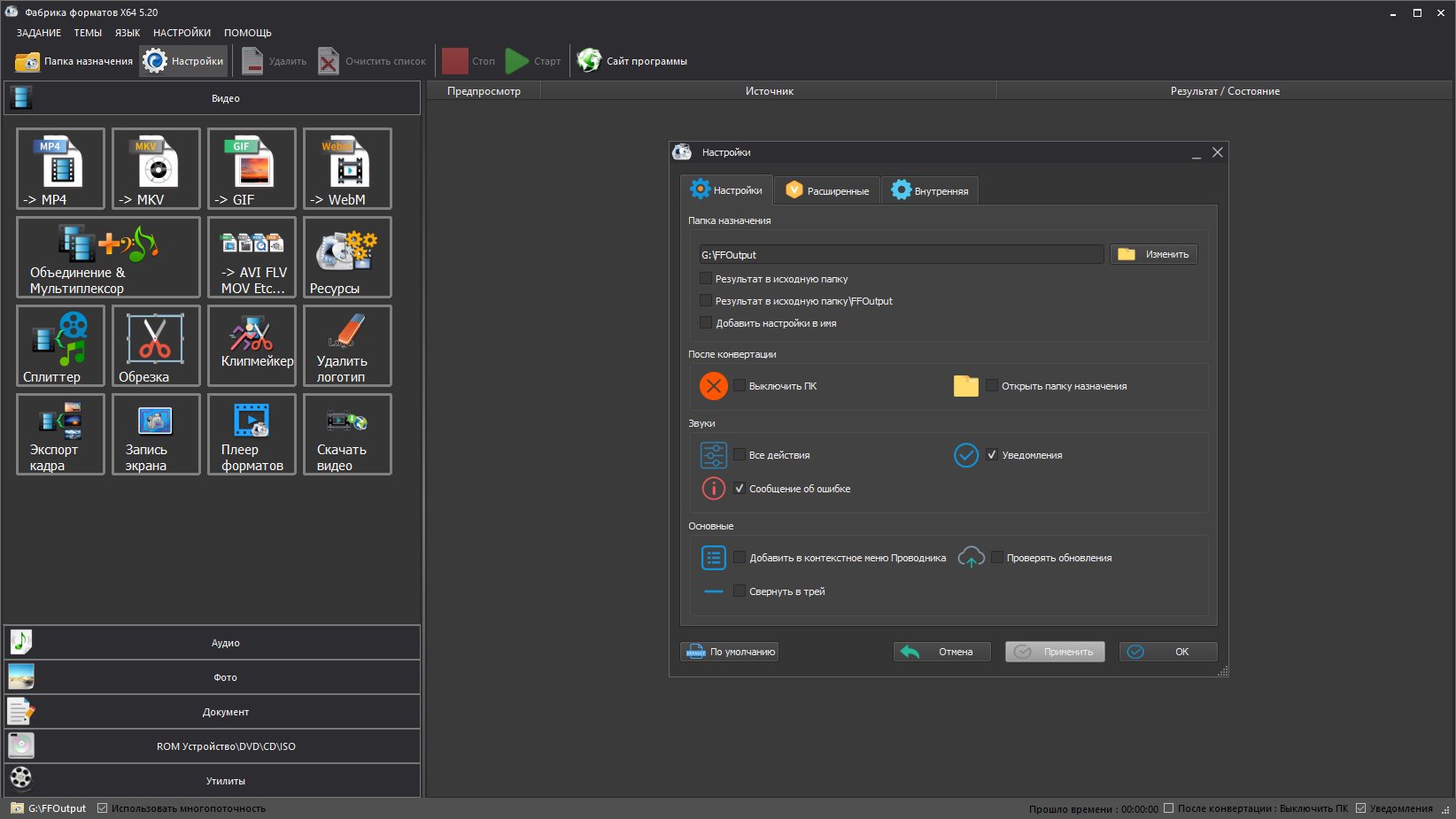Enable Проверять обновления checkbox

[x=997, y=558]
